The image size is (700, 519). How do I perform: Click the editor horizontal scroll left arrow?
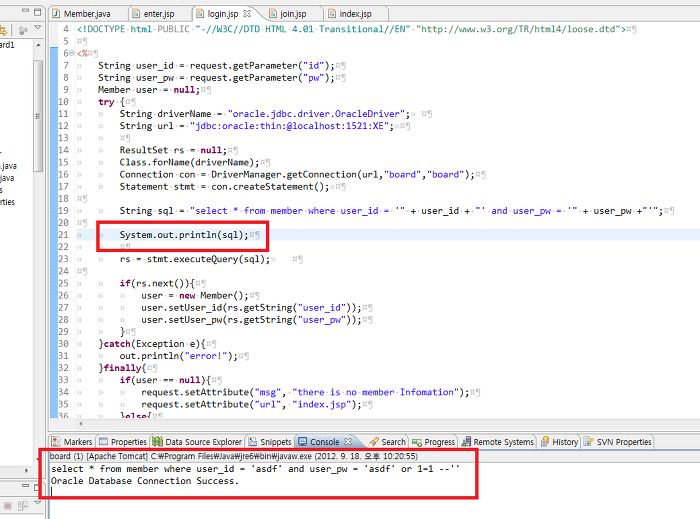click(x=80, y=424)
